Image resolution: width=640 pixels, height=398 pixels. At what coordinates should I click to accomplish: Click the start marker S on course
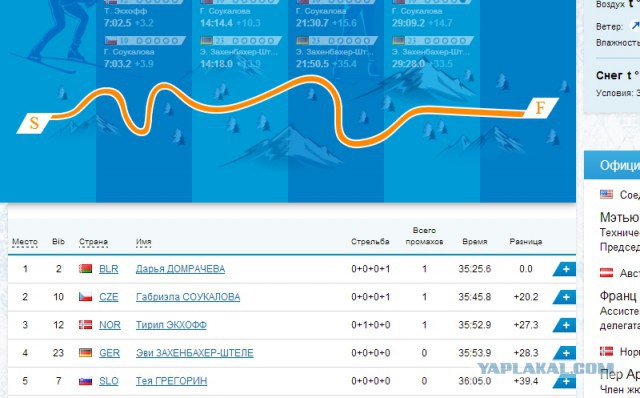(34, 123)
